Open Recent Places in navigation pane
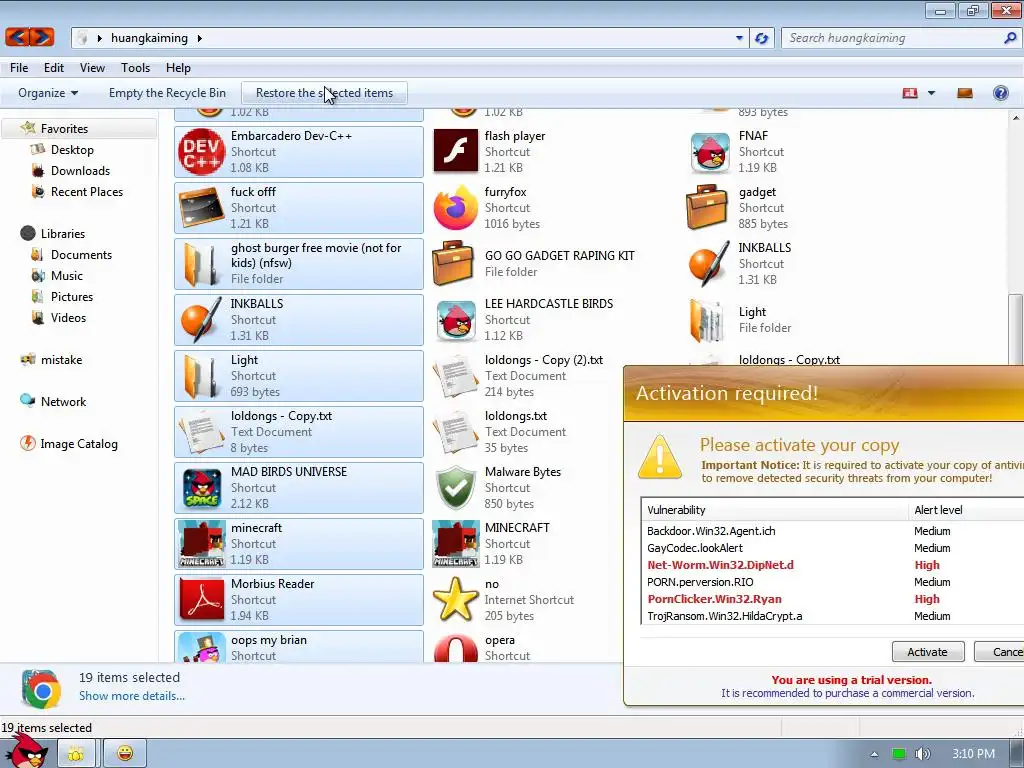 pyautogui.click(x=87, y=192)
